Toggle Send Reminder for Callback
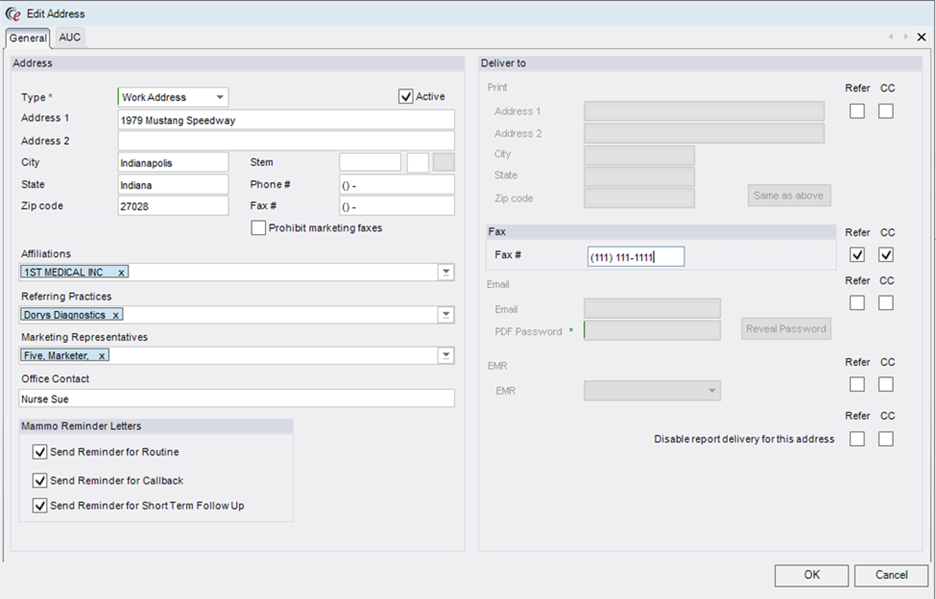Viewport: 936px width, 599px height. click(40, 481)
